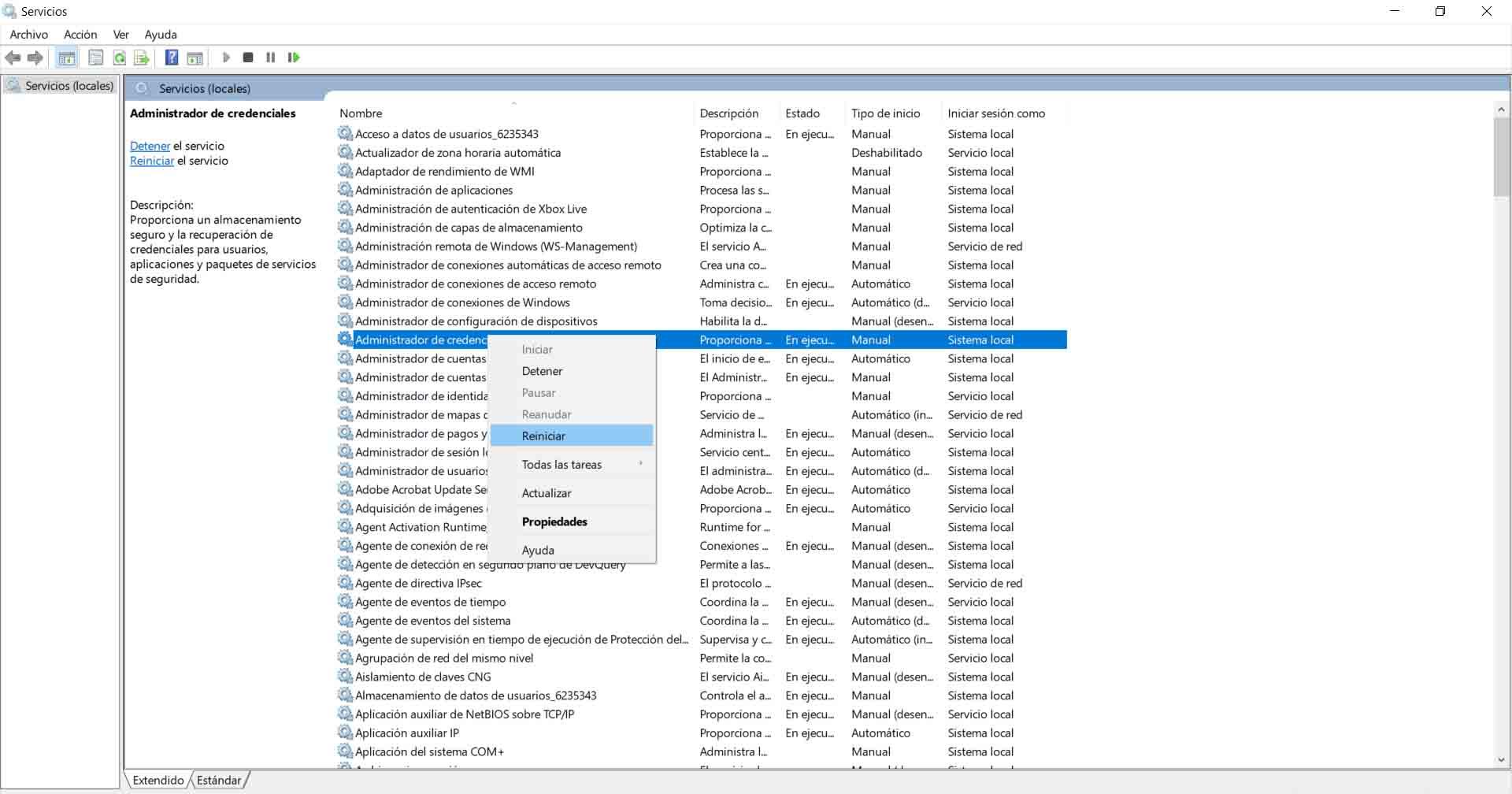This screenshot has width=1512, height=794.
Task: Choose Reiniciar in the context menu
Action: (573, 436)
